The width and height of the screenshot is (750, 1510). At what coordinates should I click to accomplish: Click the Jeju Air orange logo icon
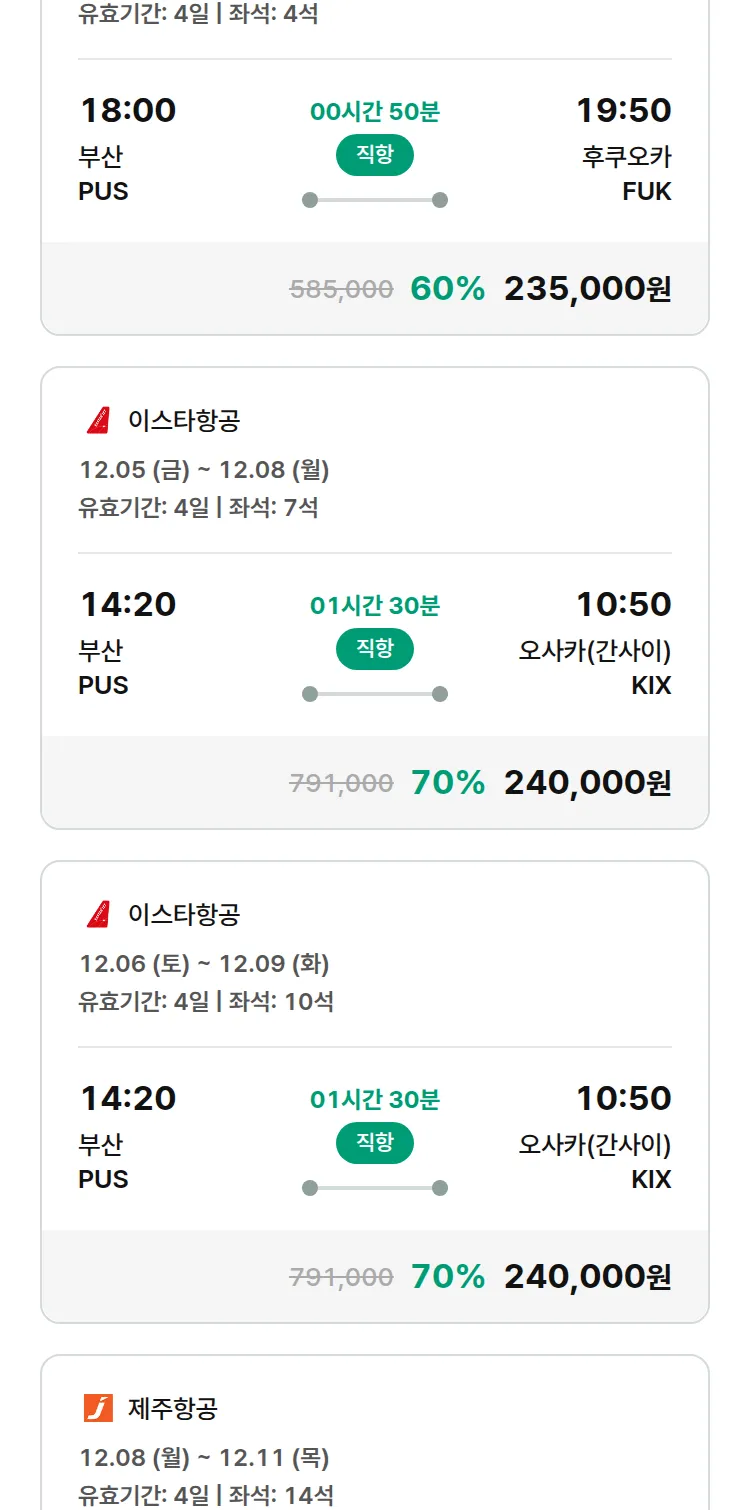tap(98, 1409)
